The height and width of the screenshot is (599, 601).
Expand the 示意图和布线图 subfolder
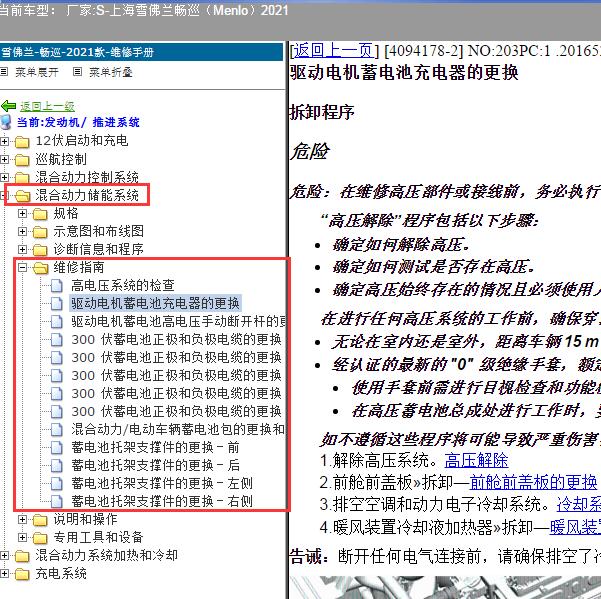[22, 231]
